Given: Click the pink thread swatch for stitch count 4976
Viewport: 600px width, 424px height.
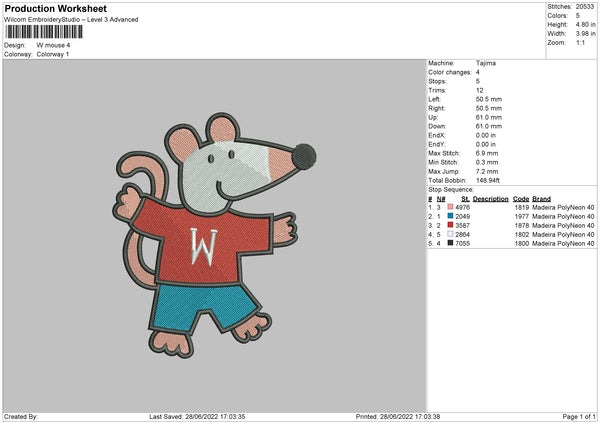Looking at the screenshot, I should 450,207.
